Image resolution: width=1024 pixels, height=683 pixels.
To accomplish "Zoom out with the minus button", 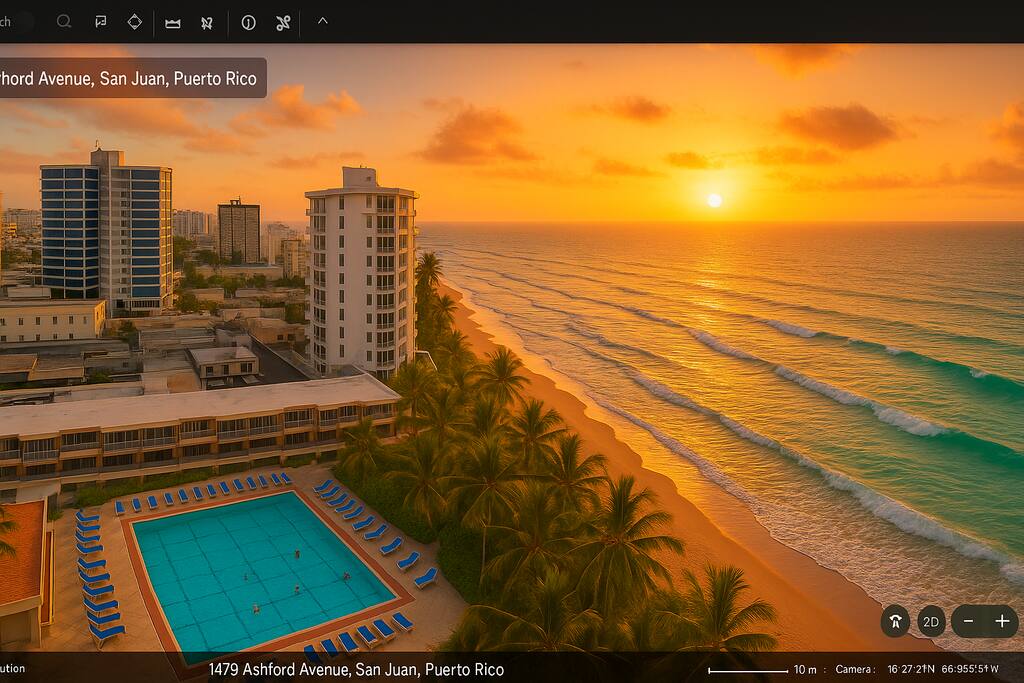I will (x=968, y=621).
